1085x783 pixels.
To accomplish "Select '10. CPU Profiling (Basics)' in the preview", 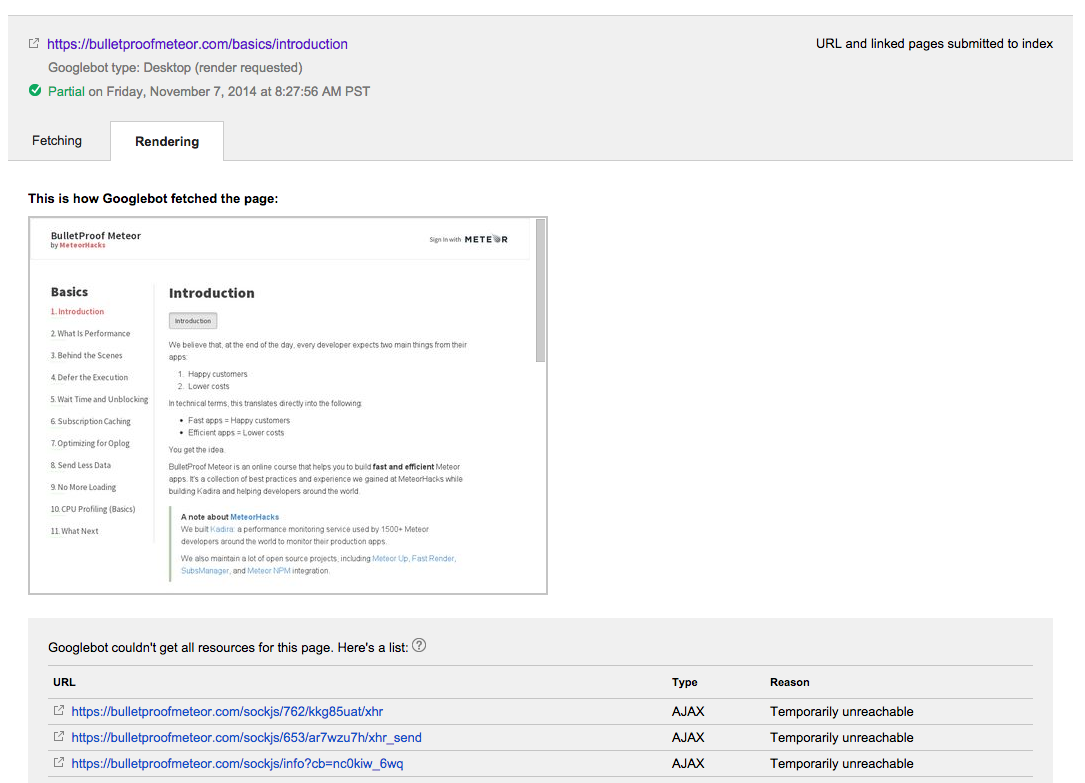I will 93,509.
